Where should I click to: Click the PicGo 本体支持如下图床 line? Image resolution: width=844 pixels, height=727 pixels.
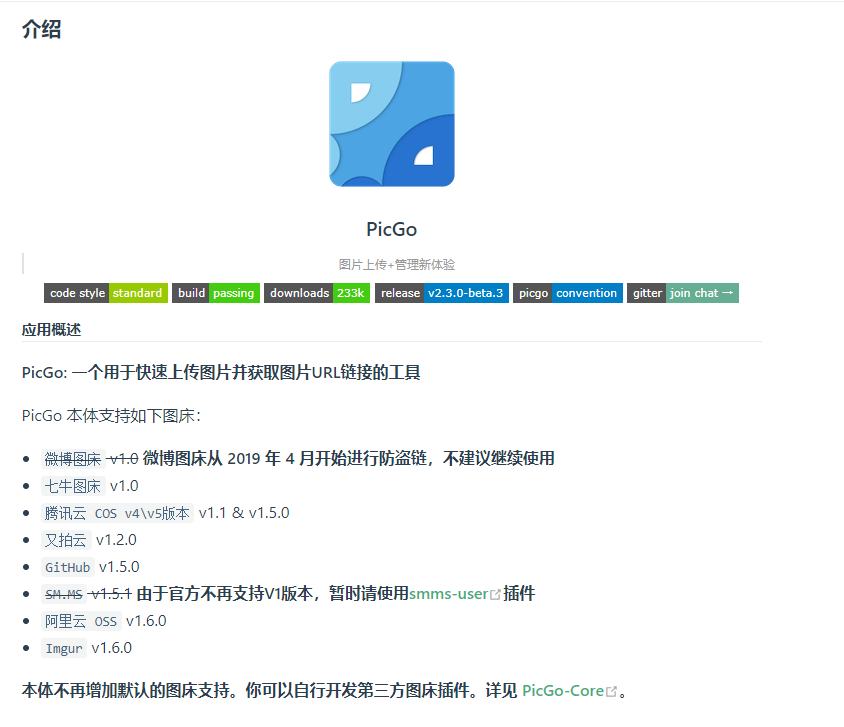point(111,416)
